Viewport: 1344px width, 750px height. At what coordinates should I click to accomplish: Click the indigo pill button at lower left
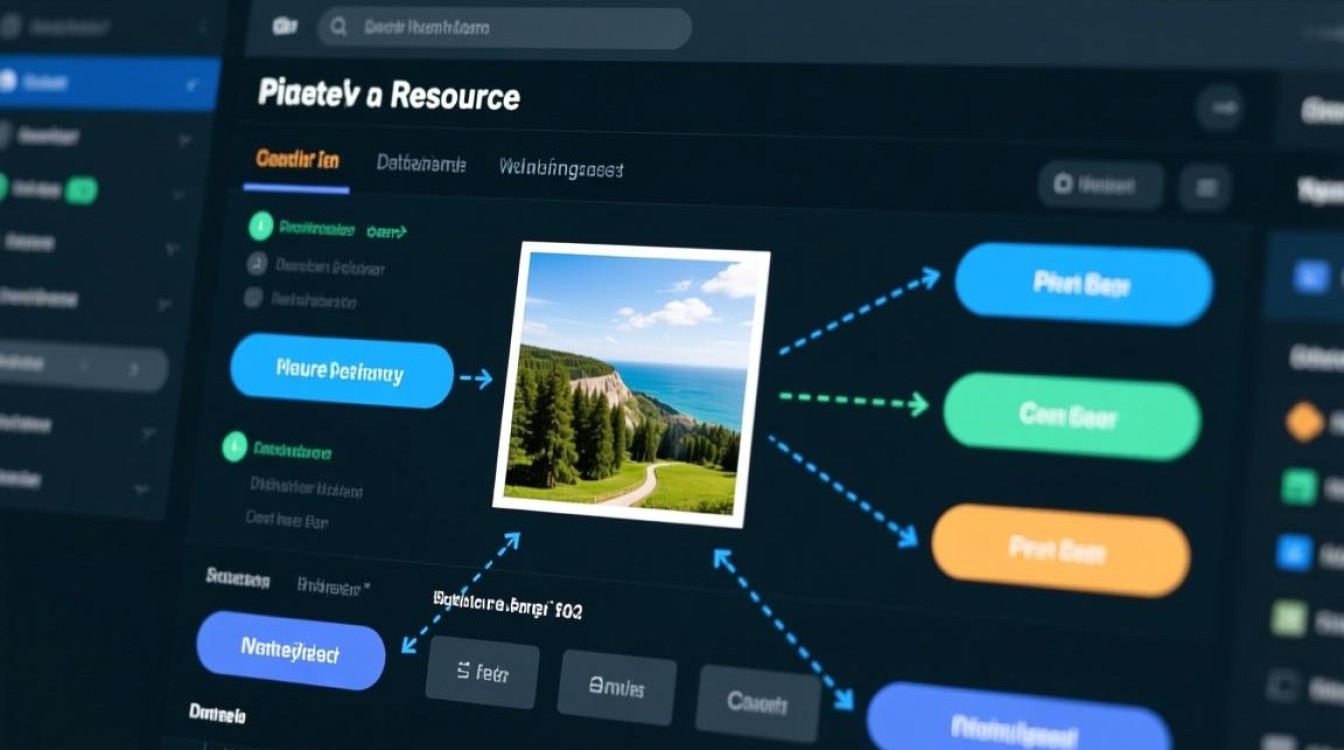pyautogui.click(x=290, y=652)
